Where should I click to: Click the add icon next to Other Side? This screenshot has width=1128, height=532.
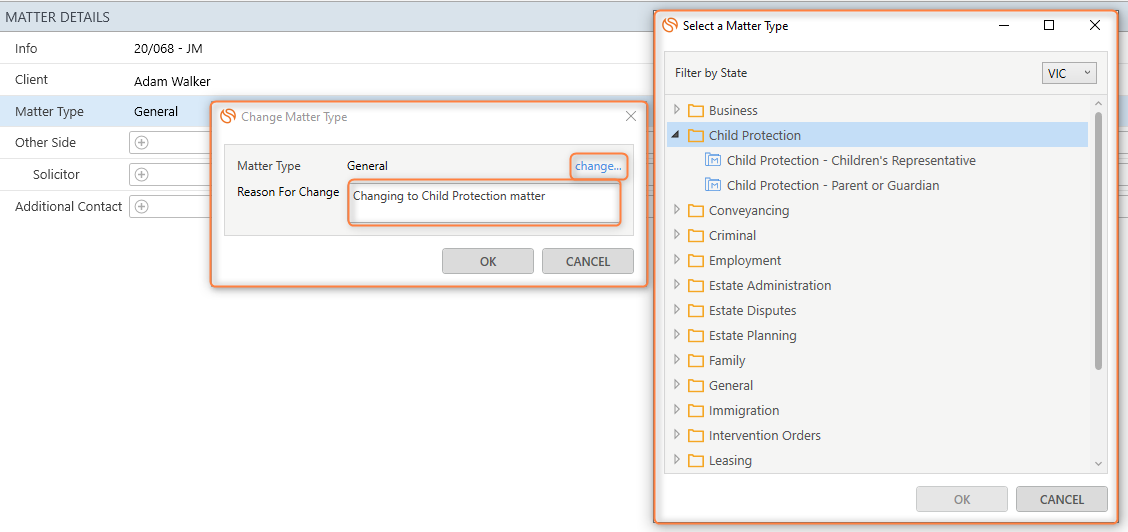141,143
